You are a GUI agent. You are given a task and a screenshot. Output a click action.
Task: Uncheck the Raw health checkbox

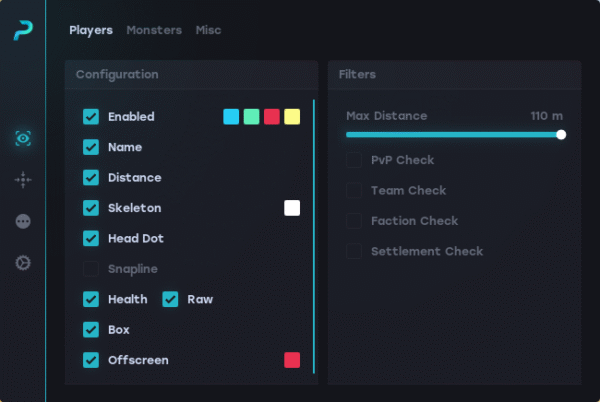coord(170,299)
